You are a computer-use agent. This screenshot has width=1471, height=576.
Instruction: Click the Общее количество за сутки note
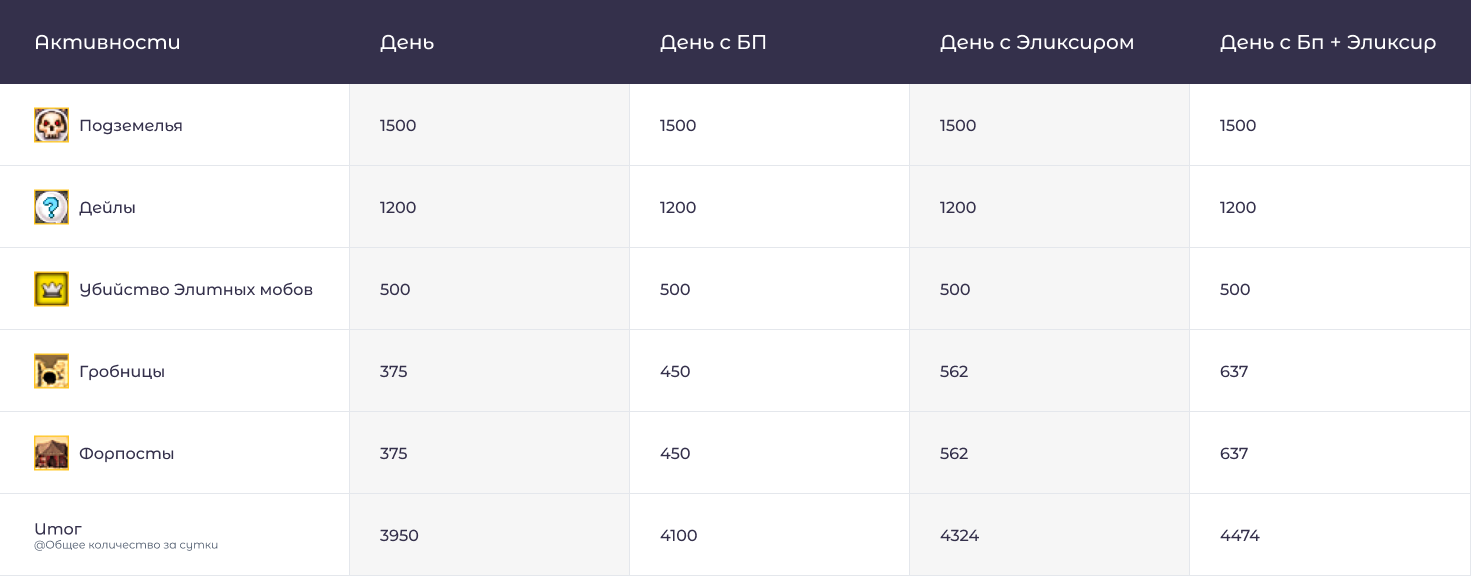[x=126, y=546]
